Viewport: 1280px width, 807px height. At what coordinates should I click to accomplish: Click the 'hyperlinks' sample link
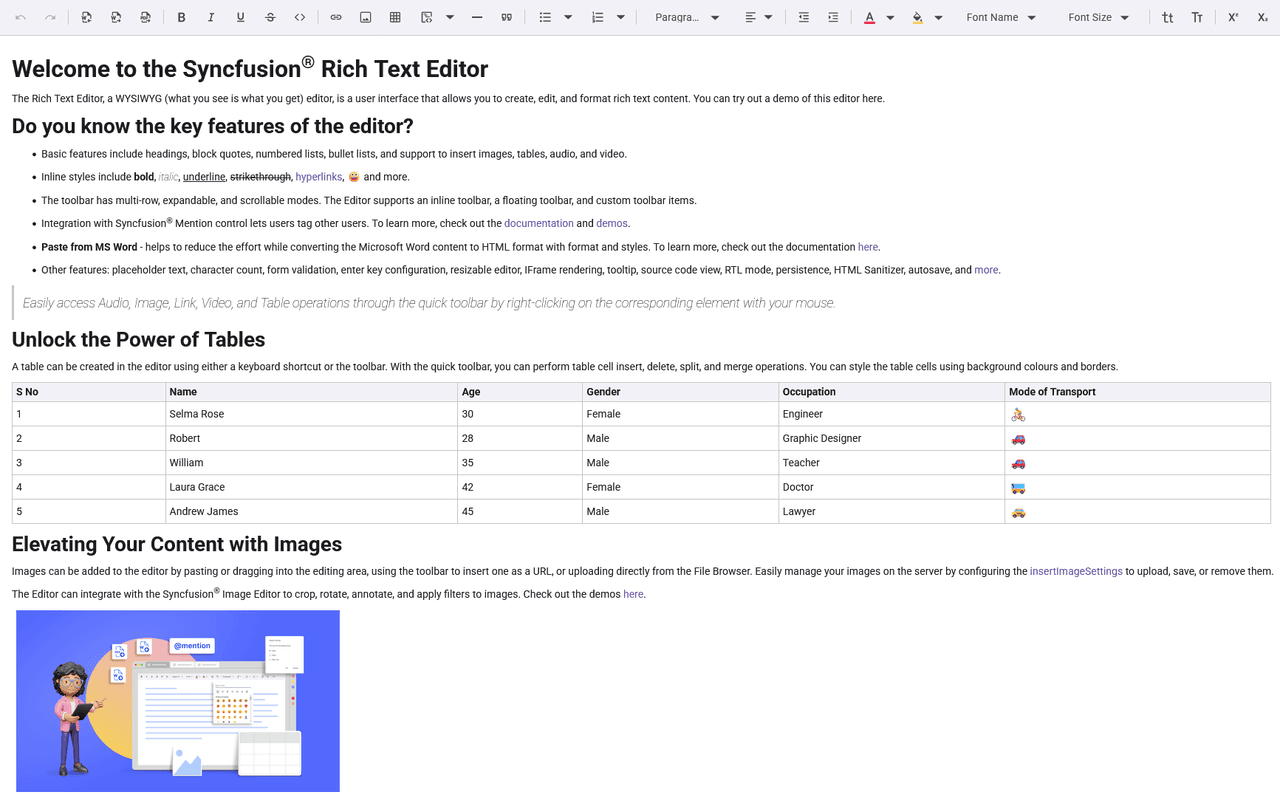pyautogui.click(x=319, y=177)
